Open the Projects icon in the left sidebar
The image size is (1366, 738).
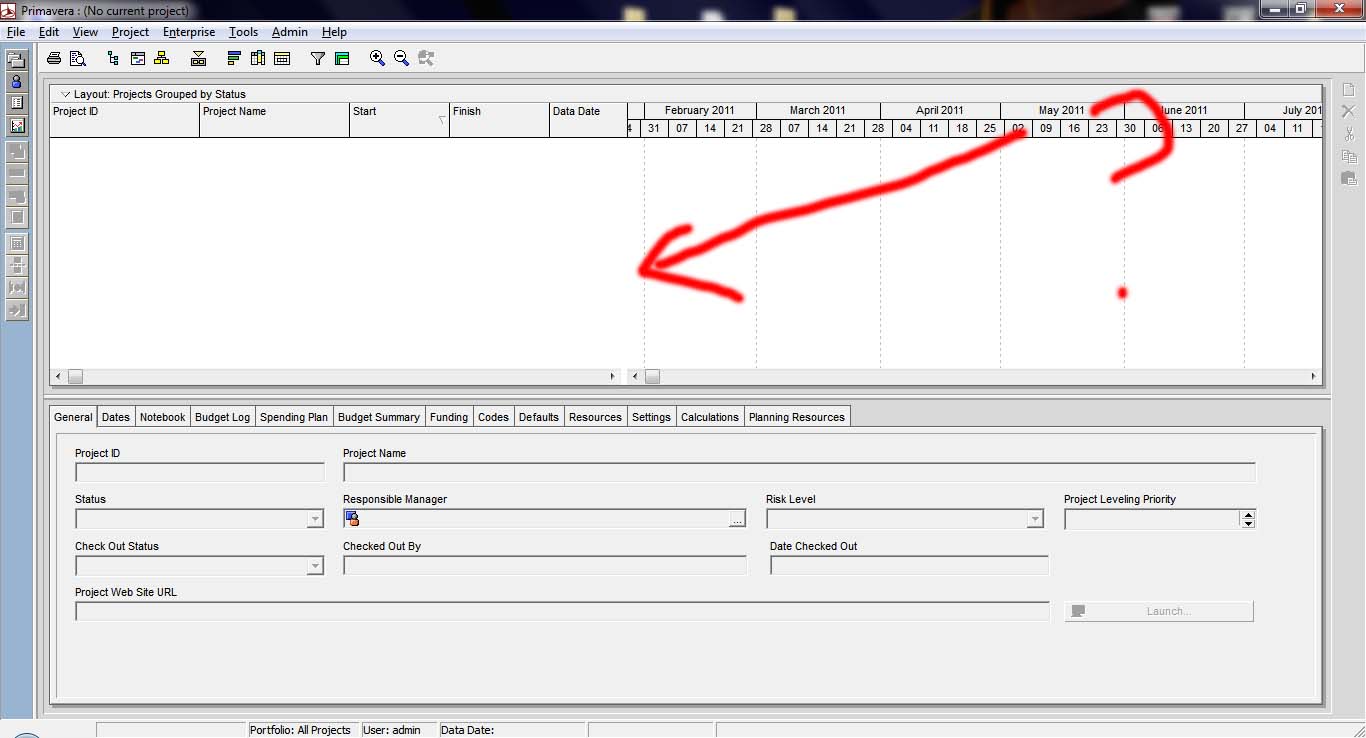pos(17,61)
